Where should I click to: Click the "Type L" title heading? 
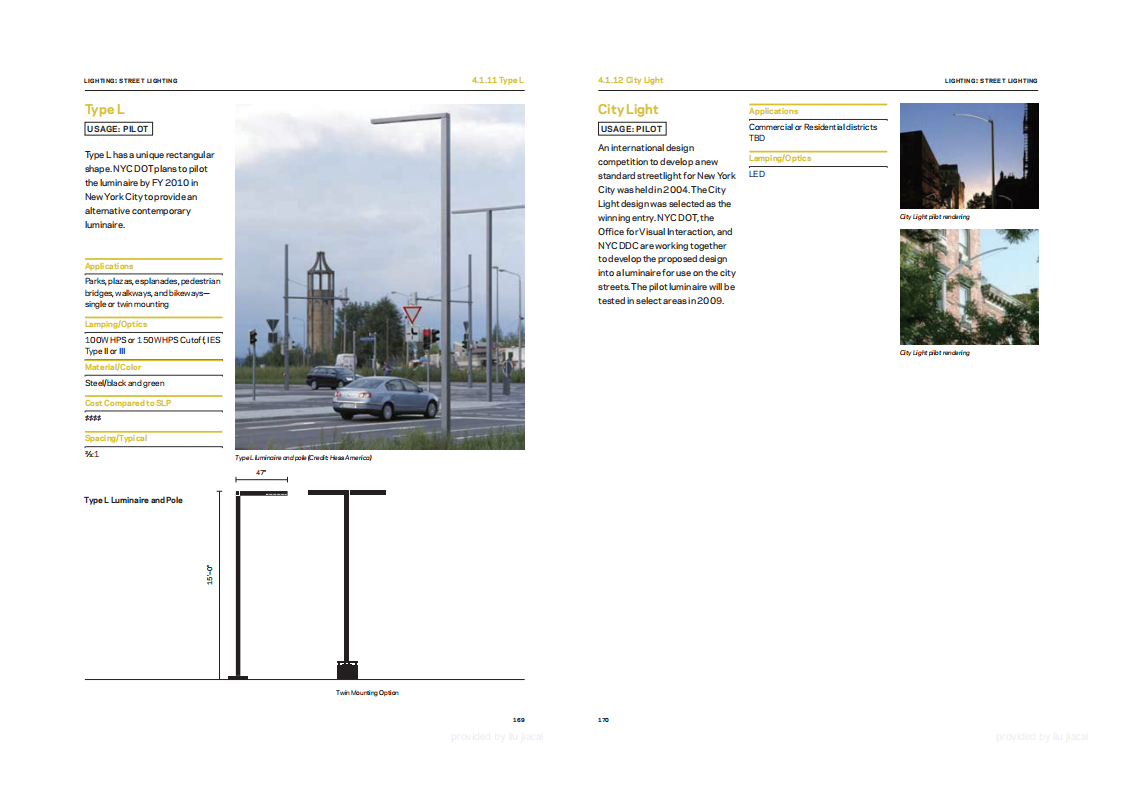coord(105,110)
